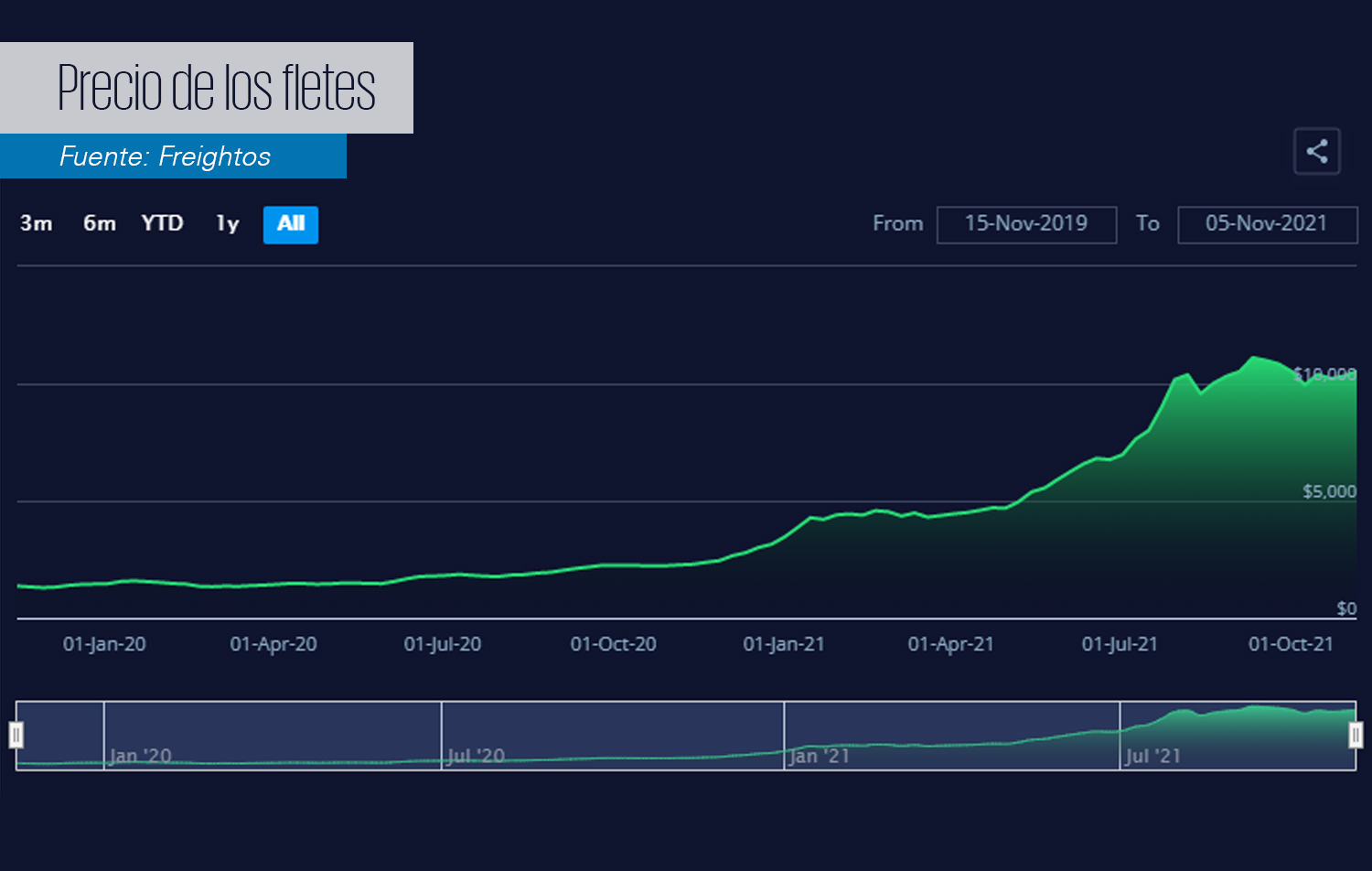Click the $5,000 axis label
Viewport: 1372px width, 871px height.
pos(1329,491)
